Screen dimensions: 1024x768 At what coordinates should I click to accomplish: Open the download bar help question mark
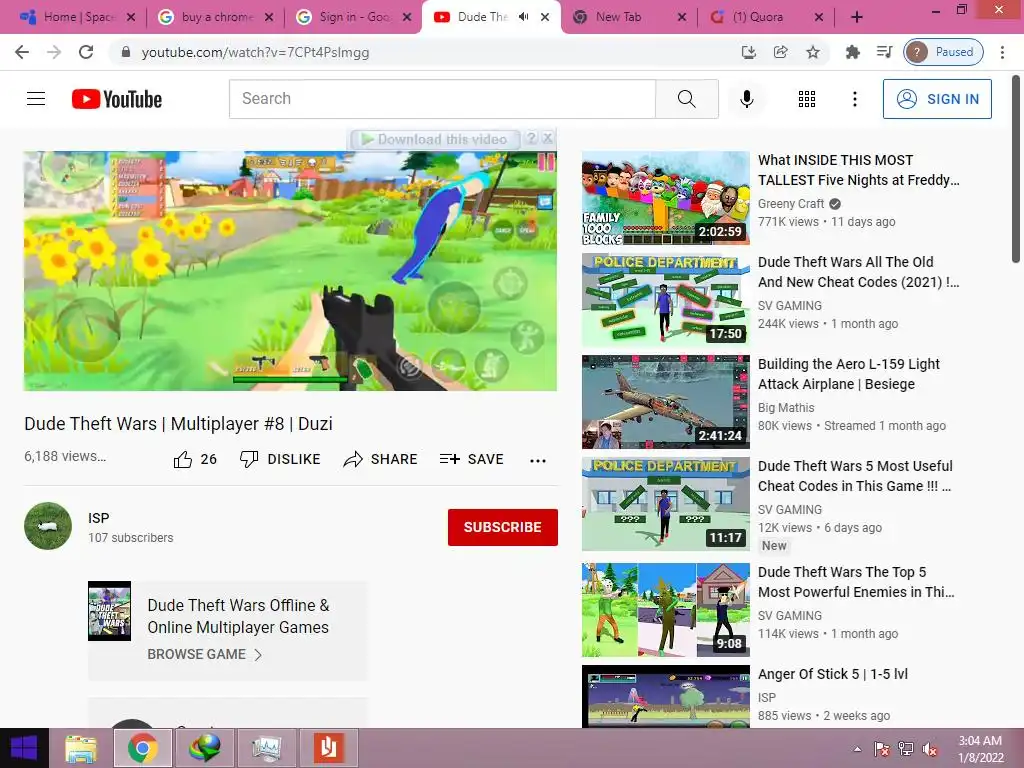coord(532,138)
